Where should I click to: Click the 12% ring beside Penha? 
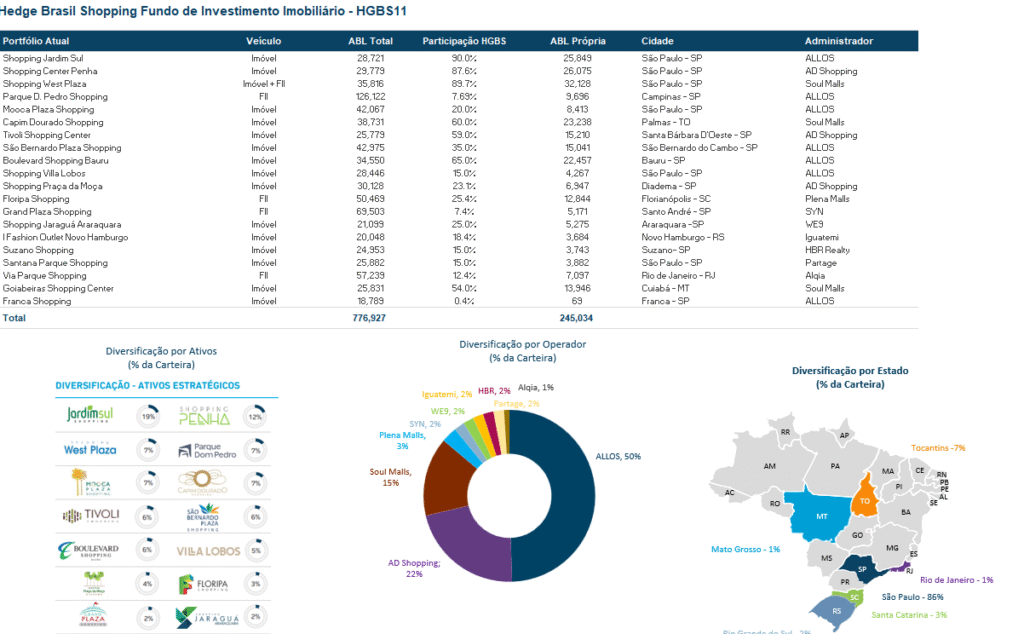pos(255,416)
